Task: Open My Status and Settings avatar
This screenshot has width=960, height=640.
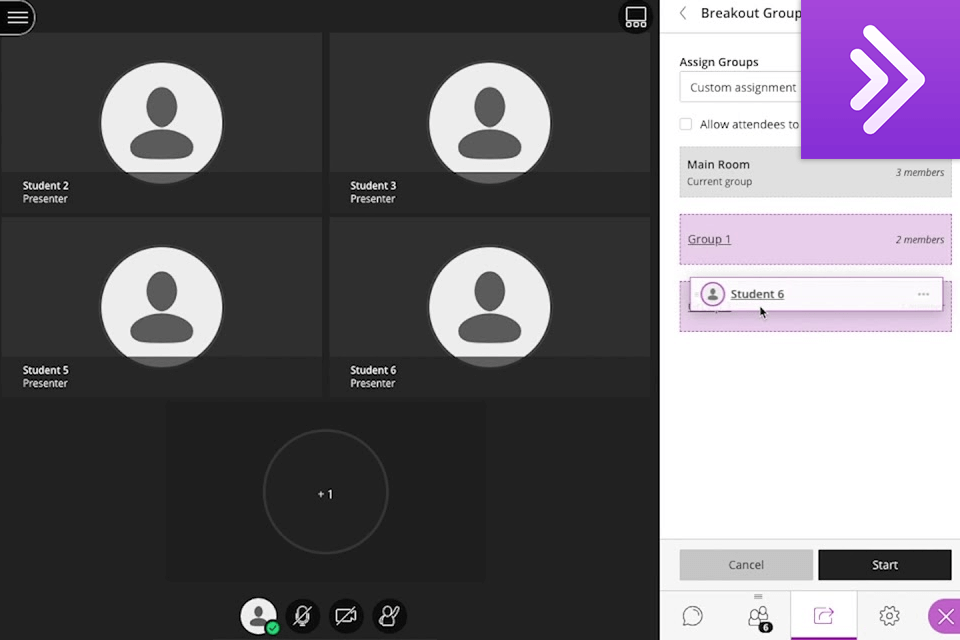Action: click(258, 616)
